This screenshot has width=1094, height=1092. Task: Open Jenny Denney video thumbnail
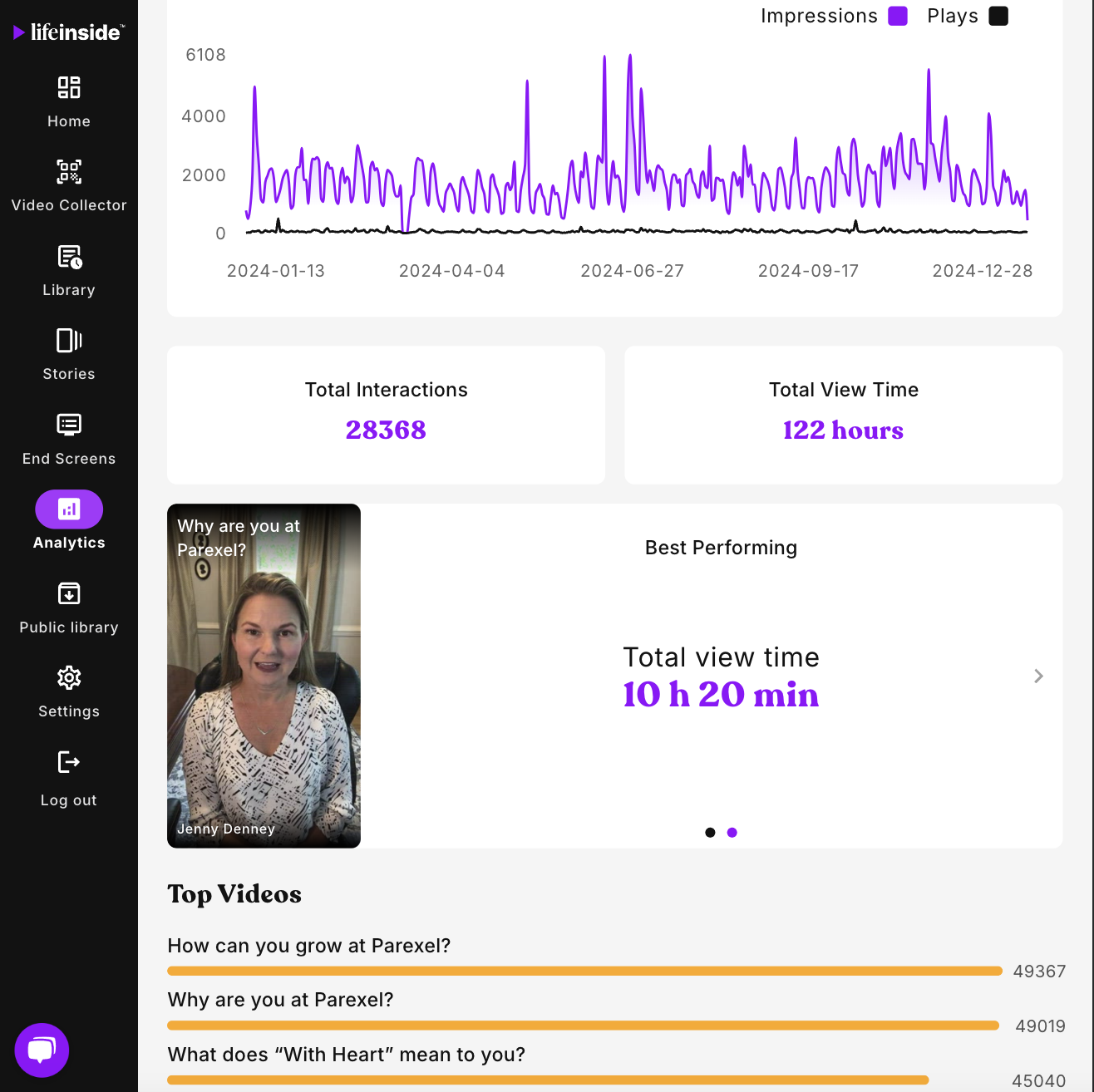264,676
